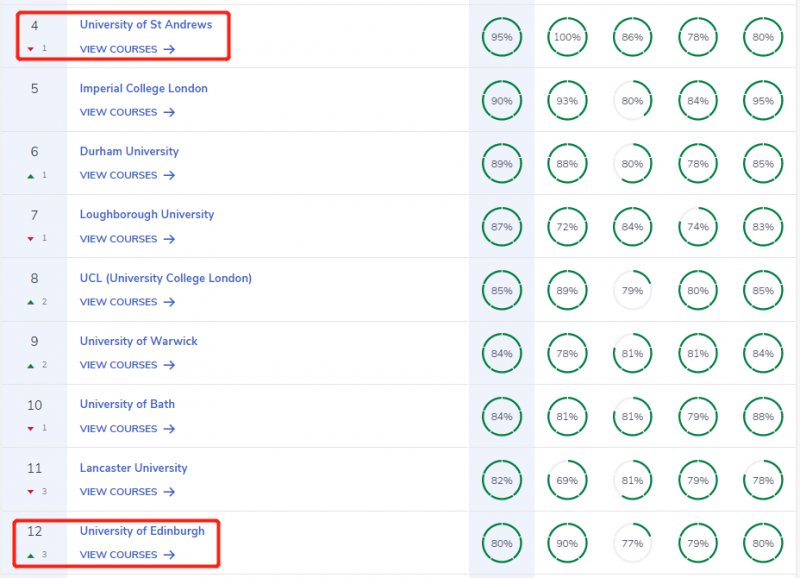This screenshot has width=800, height=578.
Task: Click green up-arrow rank change for University of Warwick
Action: point(31,366)
